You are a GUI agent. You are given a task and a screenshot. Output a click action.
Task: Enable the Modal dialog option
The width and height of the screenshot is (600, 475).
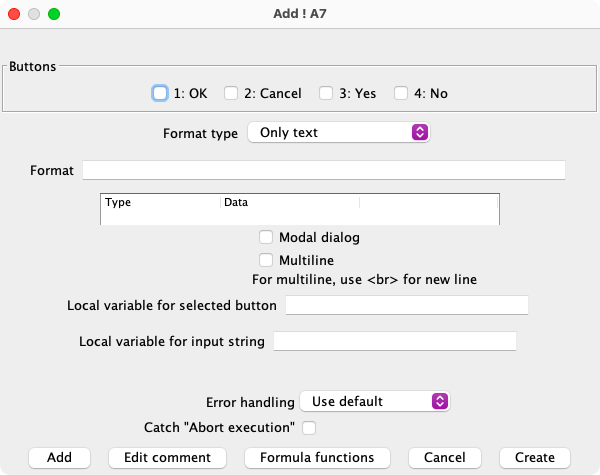pyautogui.click(x=266, y=238)
